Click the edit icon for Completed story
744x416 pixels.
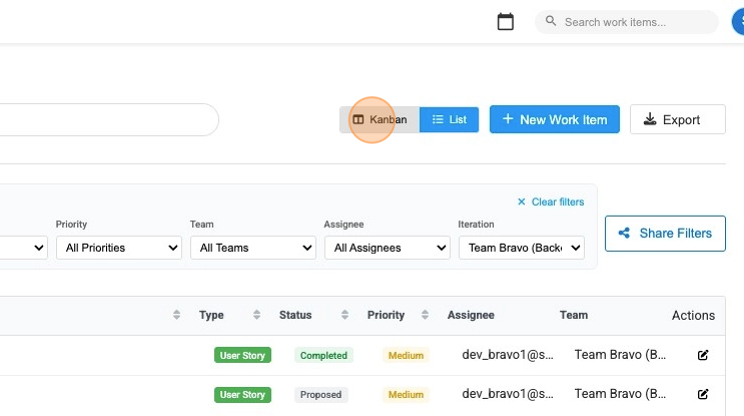coord(703,355)
